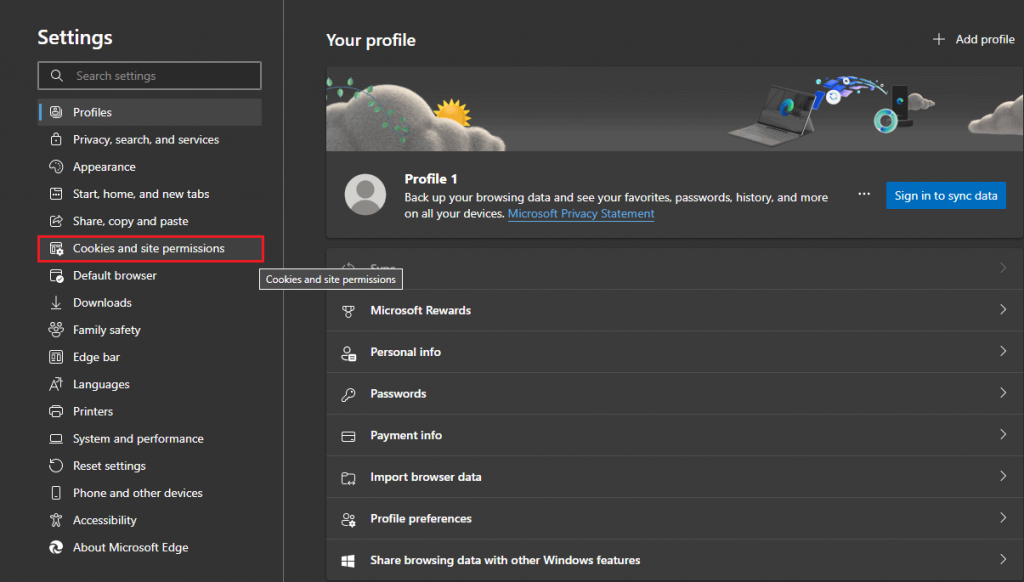Click the Appearance palette icon
This screenshot has height=582, width=1024.
(x=56, y=167)
